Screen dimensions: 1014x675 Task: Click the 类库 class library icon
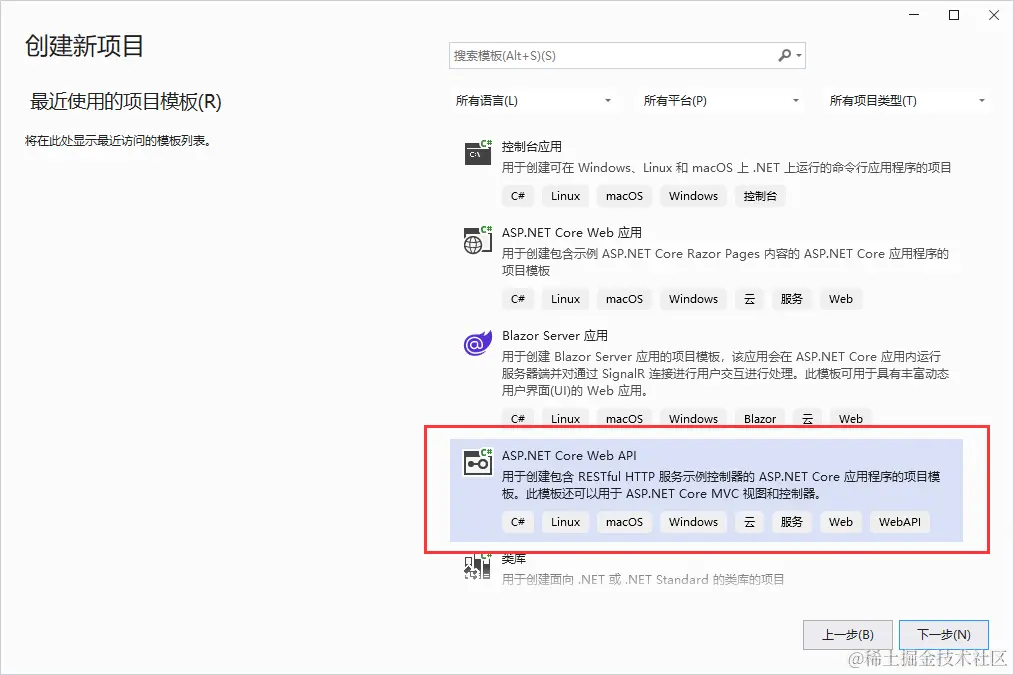[478, 566]
